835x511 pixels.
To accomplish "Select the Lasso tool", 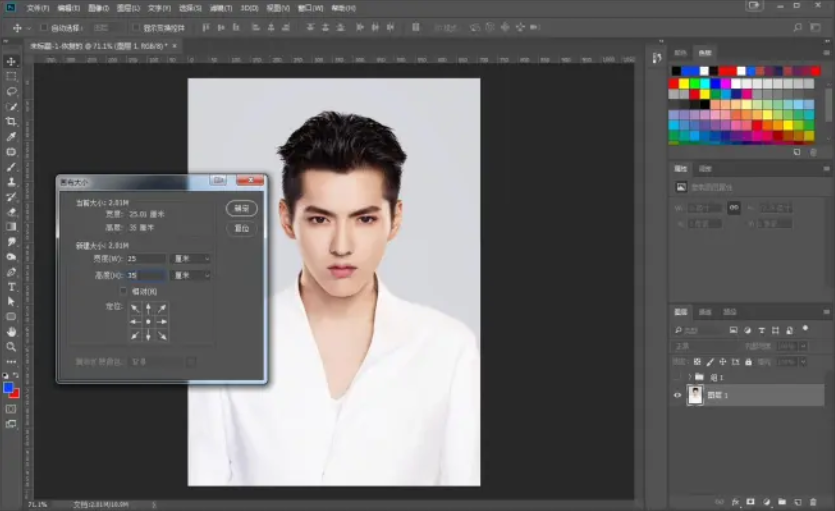I will [11, 91].
